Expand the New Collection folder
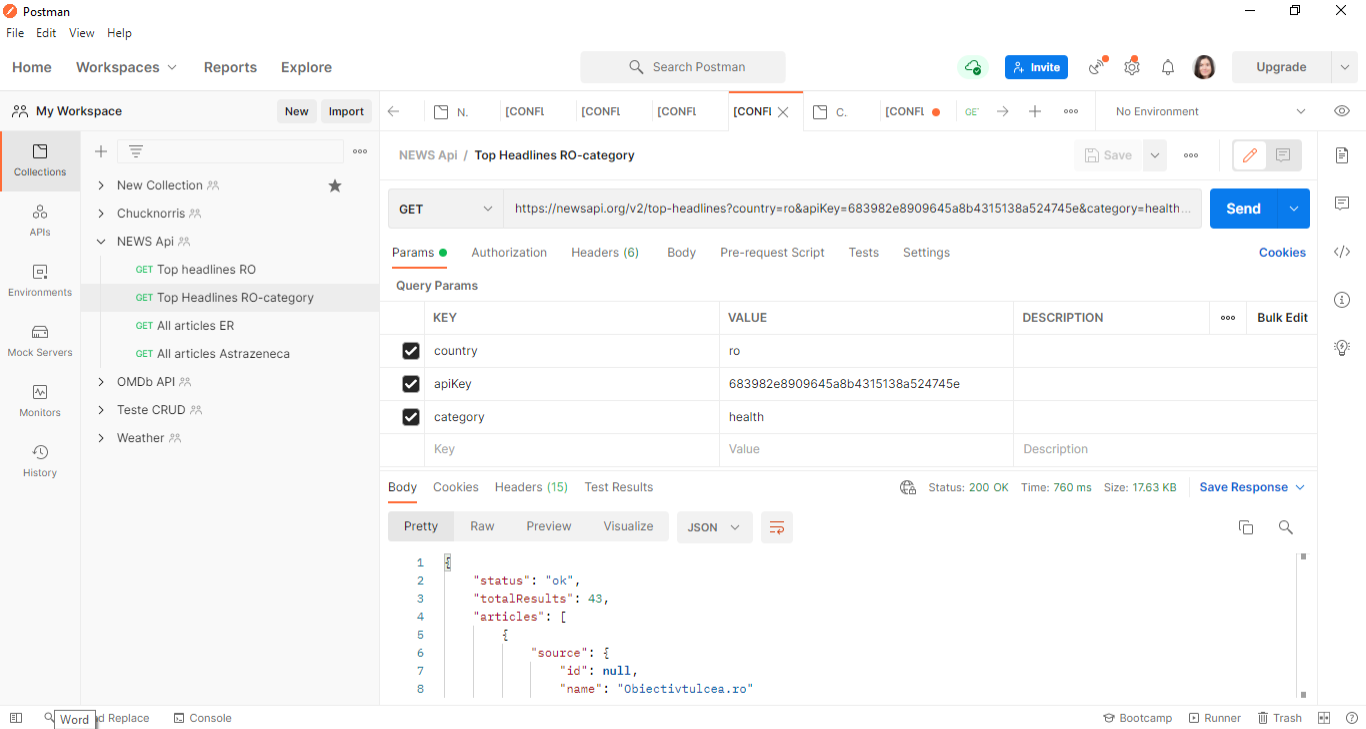1366x729 pixels. pyautogui.click(x=101, y=185)
